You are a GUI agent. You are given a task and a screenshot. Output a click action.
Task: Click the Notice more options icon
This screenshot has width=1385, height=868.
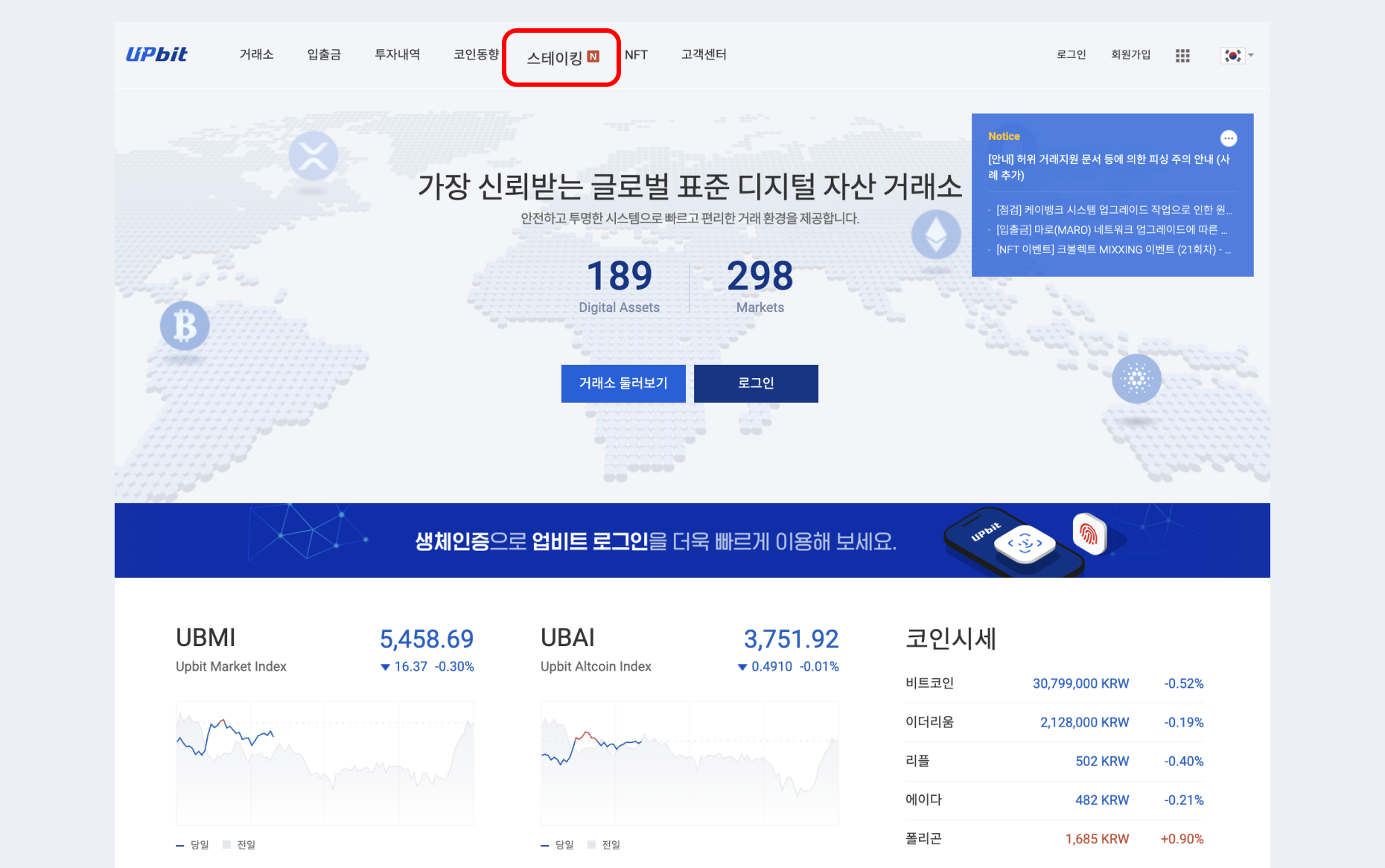1228,138
